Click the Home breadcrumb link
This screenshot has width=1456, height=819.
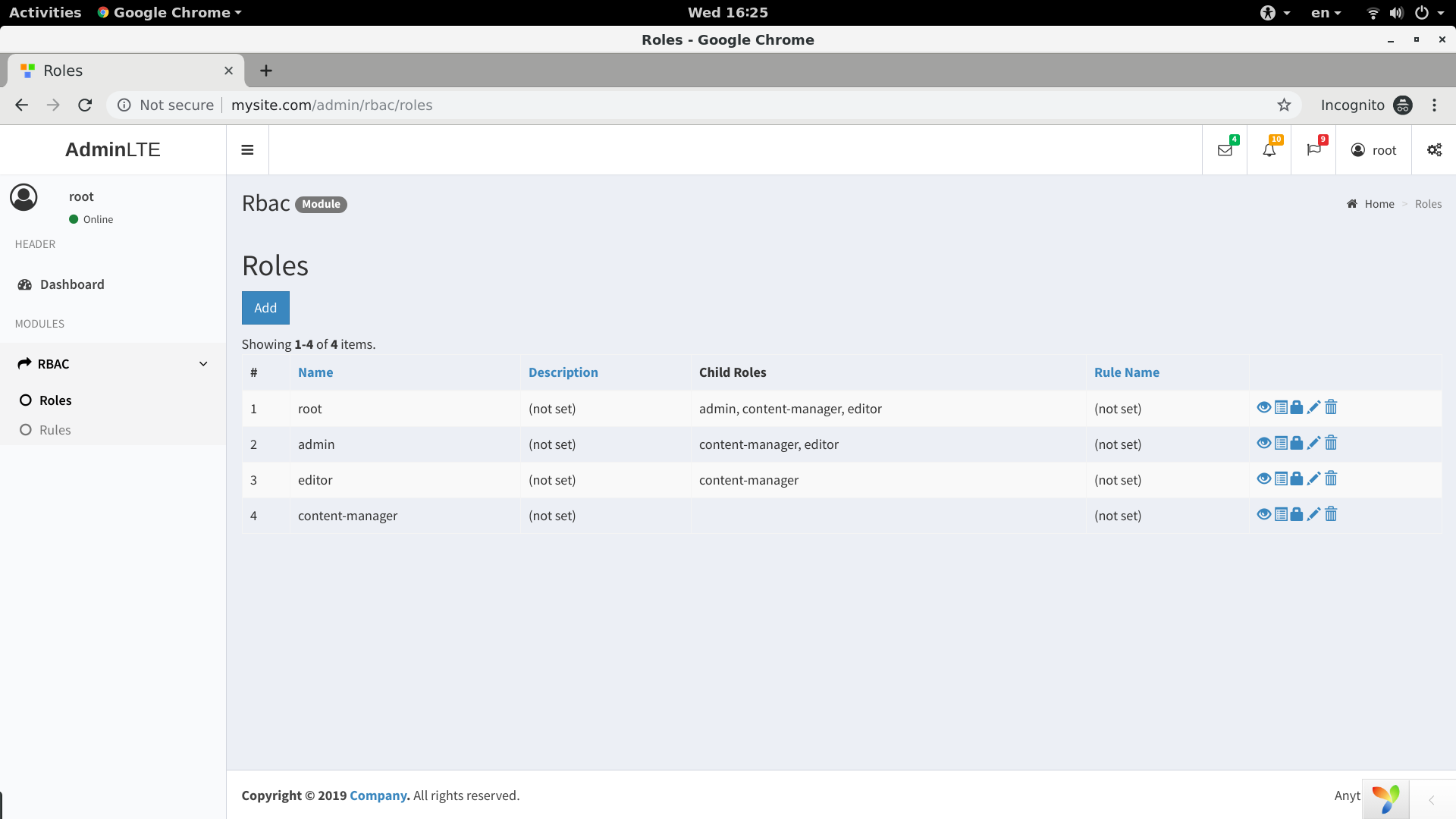[x=1379, y=204]
